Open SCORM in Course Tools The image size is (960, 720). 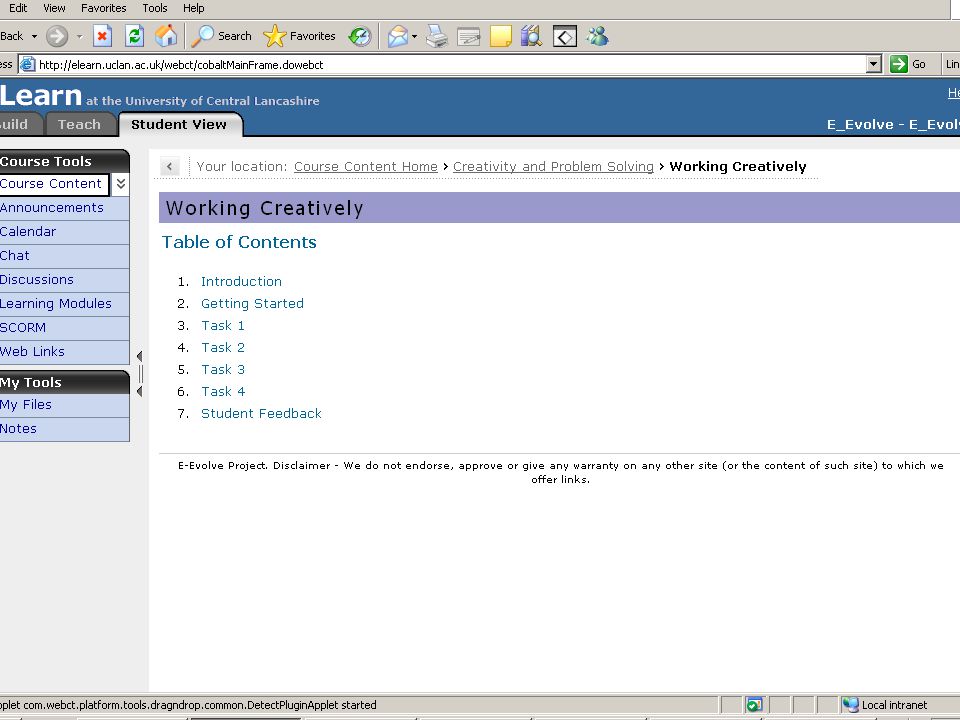coord(64,328)
